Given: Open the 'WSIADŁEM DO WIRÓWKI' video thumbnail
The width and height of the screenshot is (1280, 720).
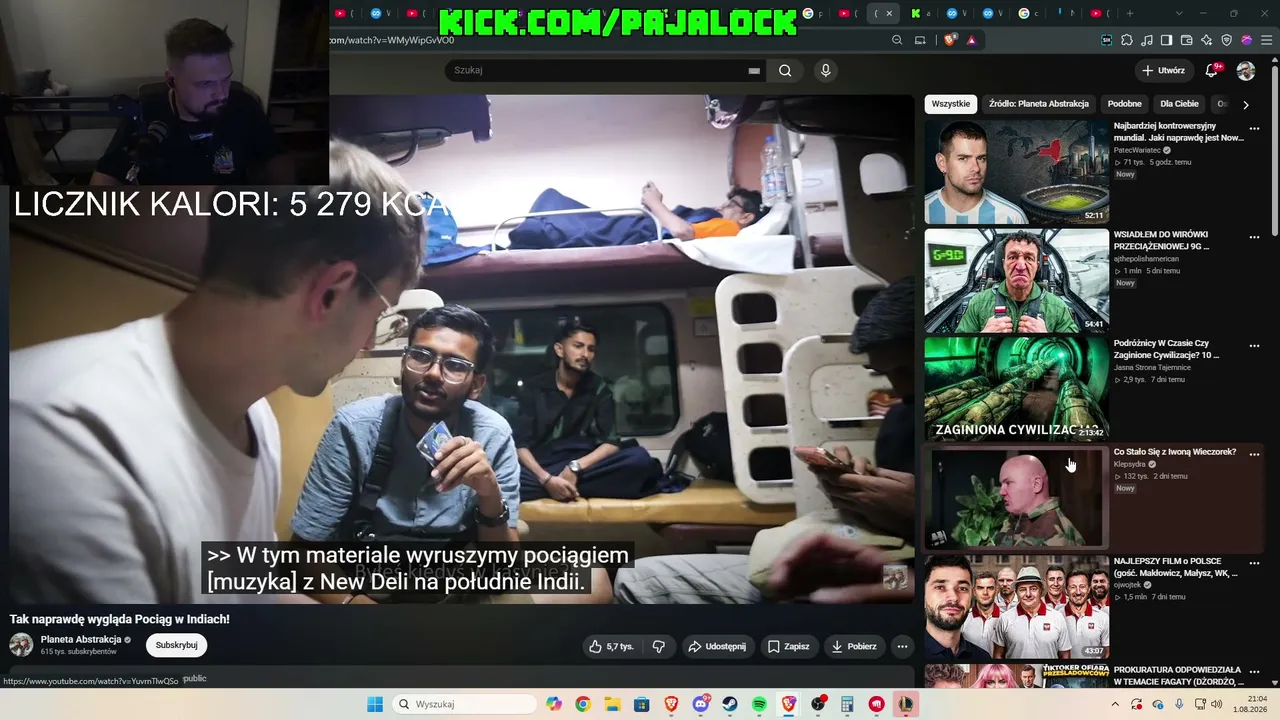Looking at the screenshot, I should (1016, 281).
